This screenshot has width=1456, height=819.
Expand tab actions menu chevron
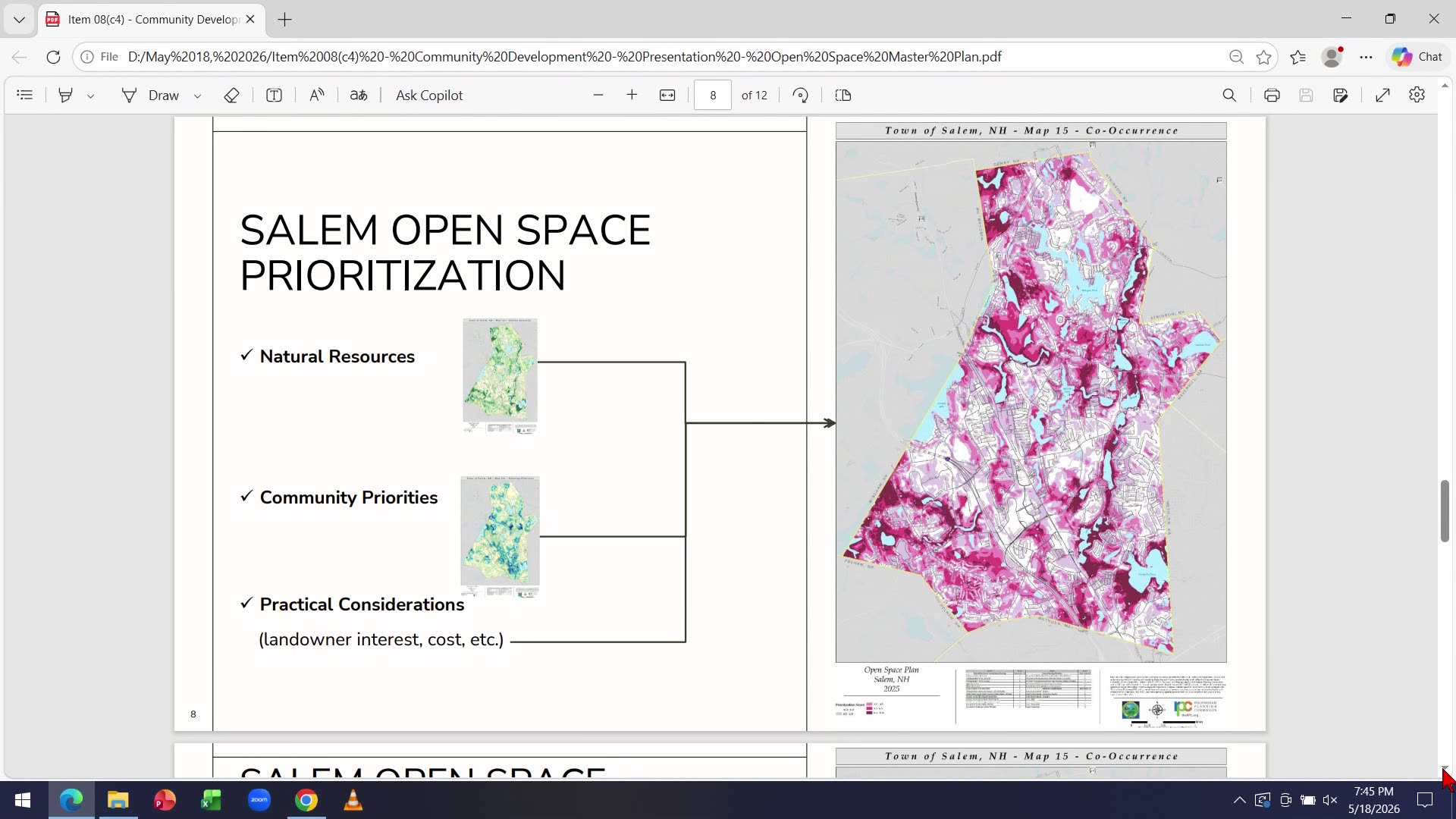[x=19, y=20]
